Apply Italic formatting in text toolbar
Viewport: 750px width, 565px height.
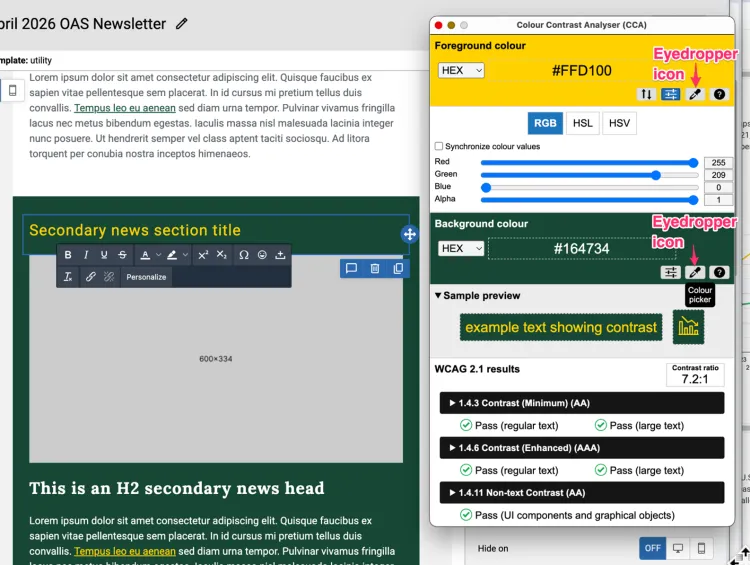[x=86, y=255]
